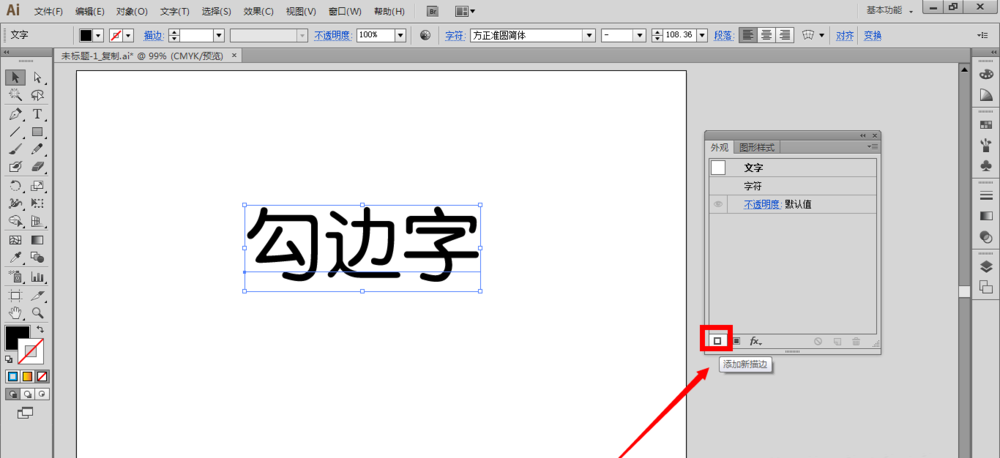Select the Blob Brush tool
The width and height of the screenshot is (1000, 458).
point(15,166)
